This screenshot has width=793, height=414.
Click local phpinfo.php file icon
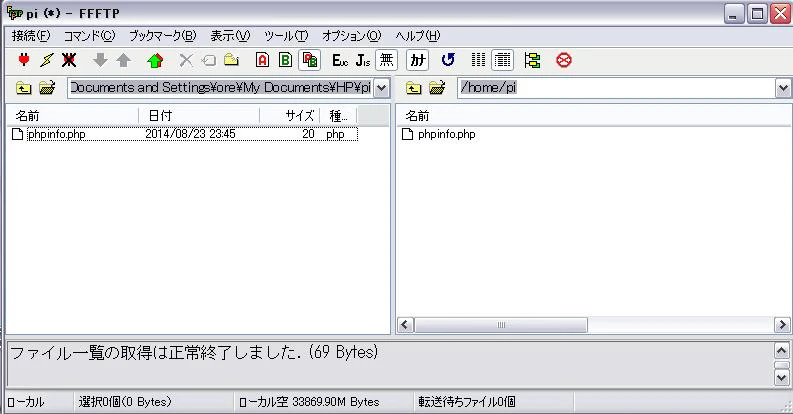(x=18, y=134)
